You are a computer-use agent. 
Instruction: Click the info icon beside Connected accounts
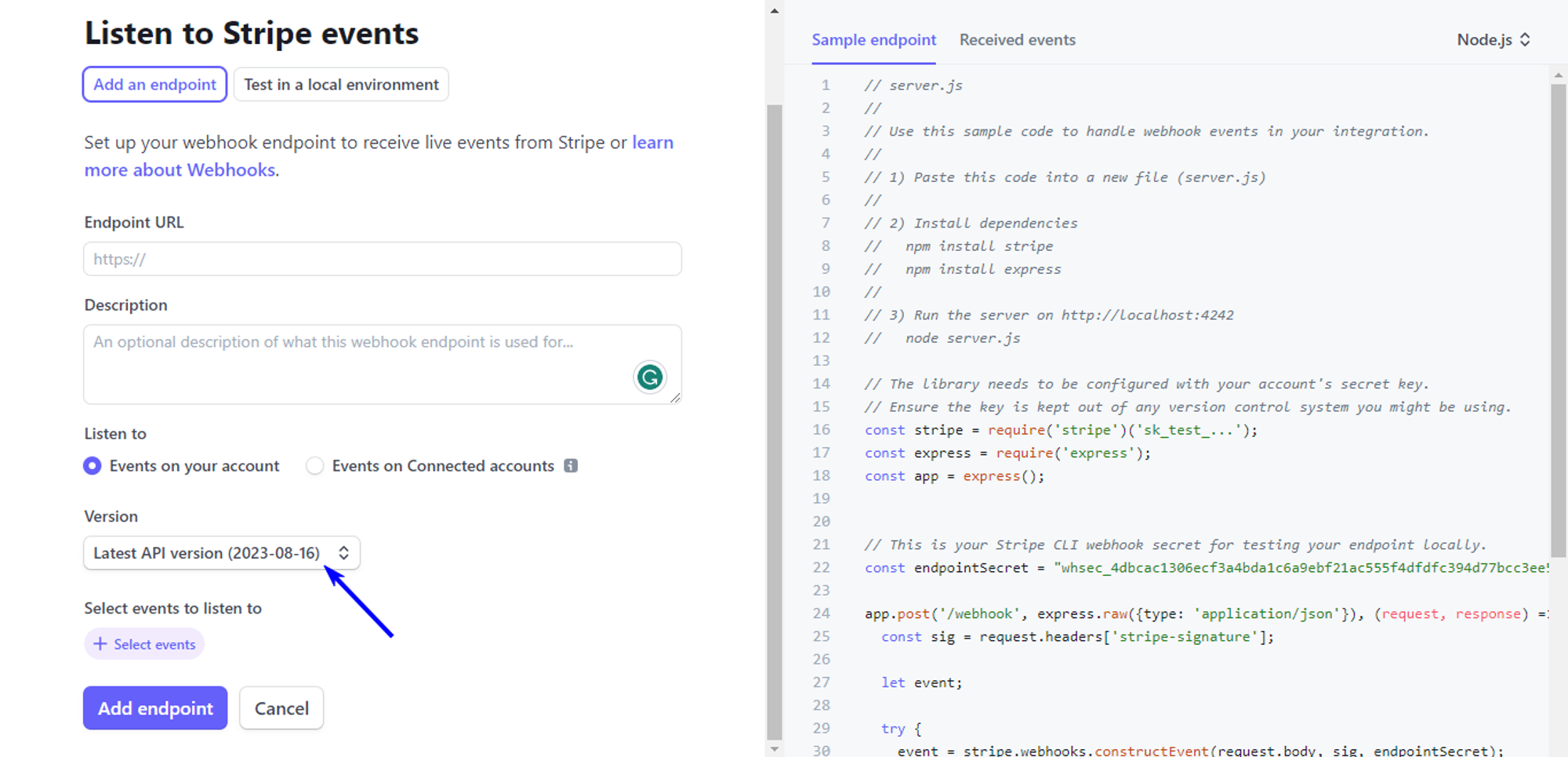(x=571, y=466)
